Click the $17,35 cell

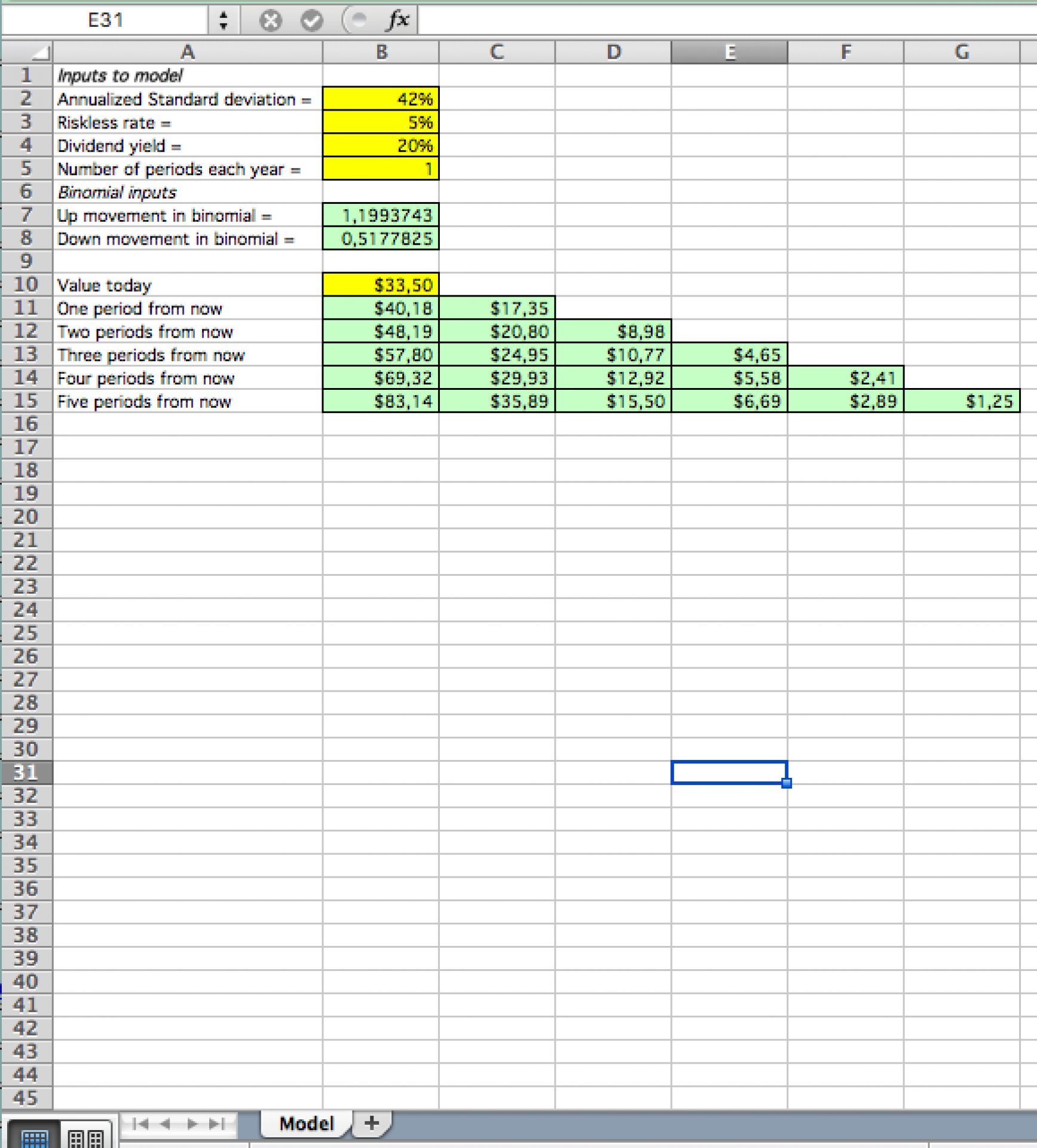pyautogui.click(x=497, y=308)
